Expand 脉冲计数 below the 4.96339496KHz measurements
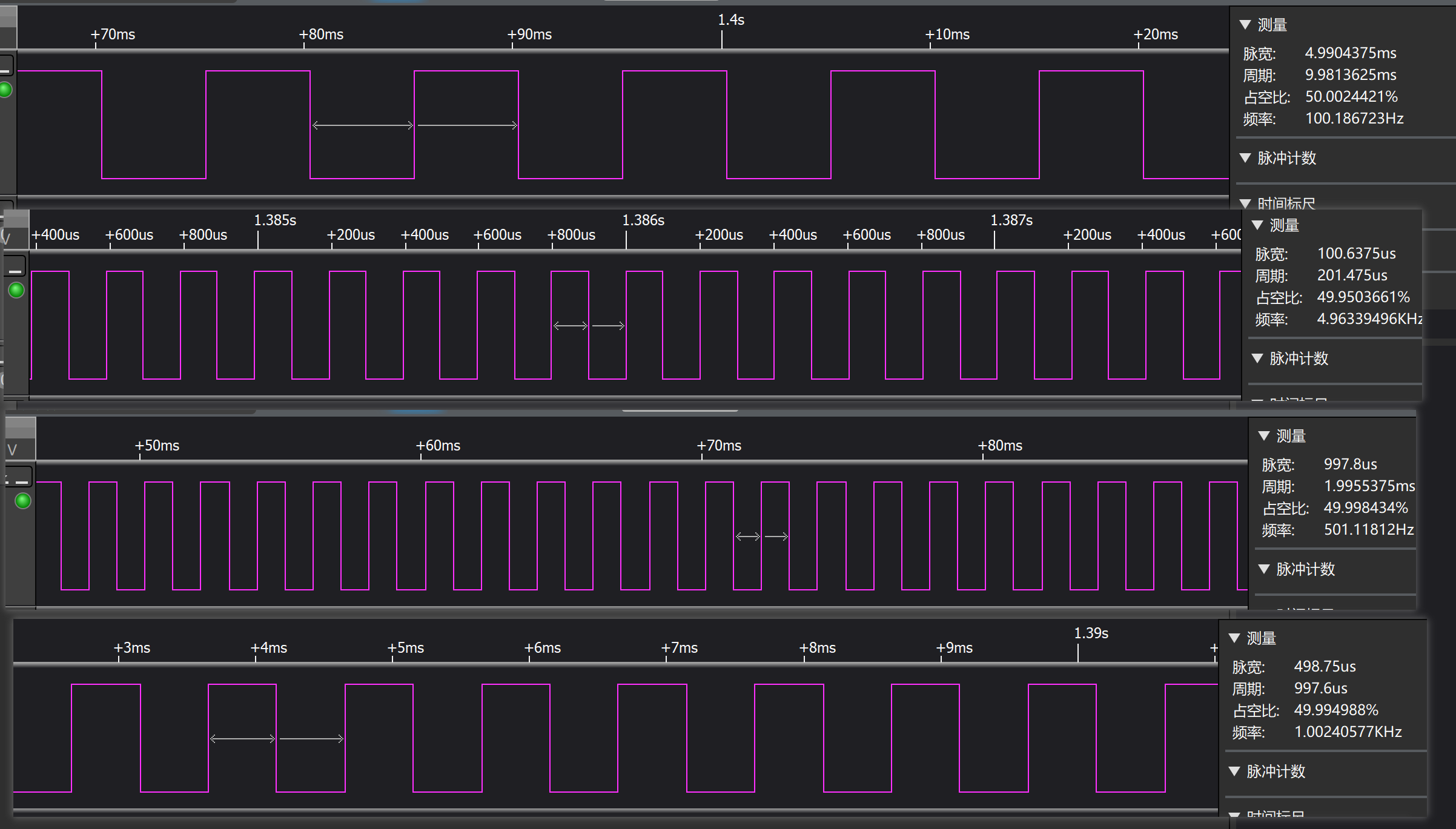Image resolution: width=1456 pixels, height=829 pixels. pos(1257,358)
